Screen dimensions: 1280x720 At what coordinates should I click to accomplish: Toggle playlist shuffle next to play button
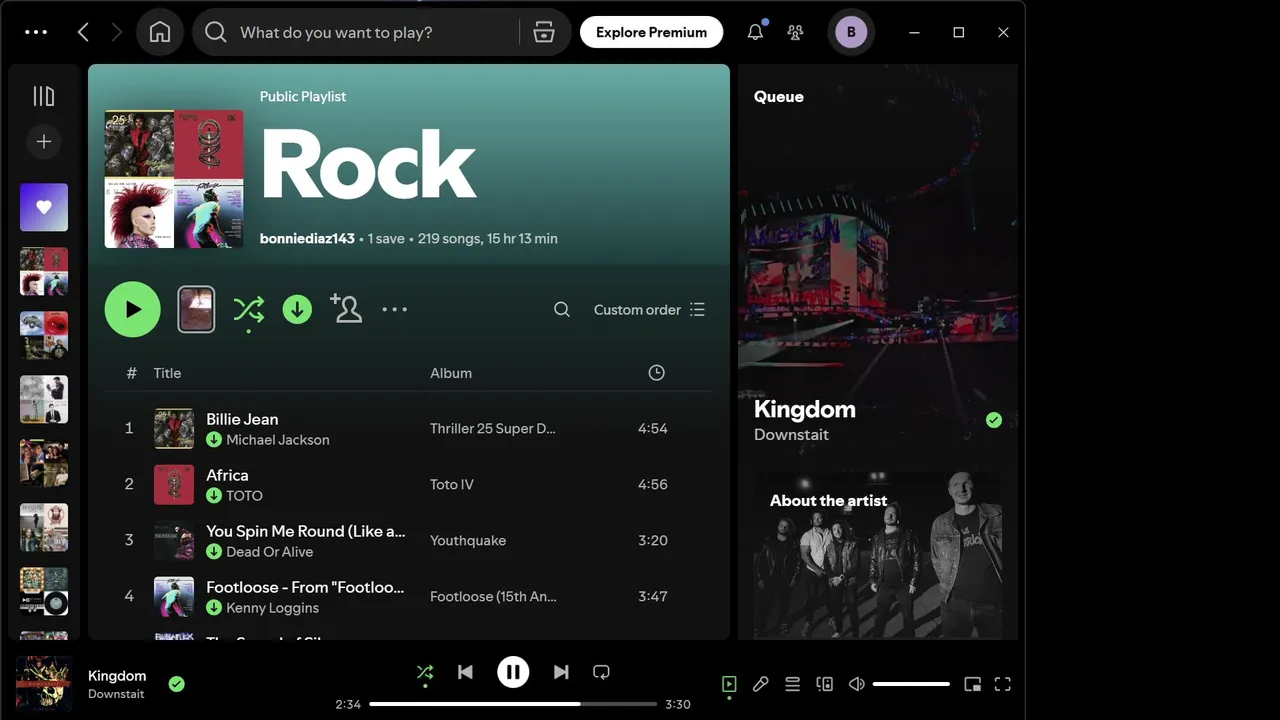[248, 310]
